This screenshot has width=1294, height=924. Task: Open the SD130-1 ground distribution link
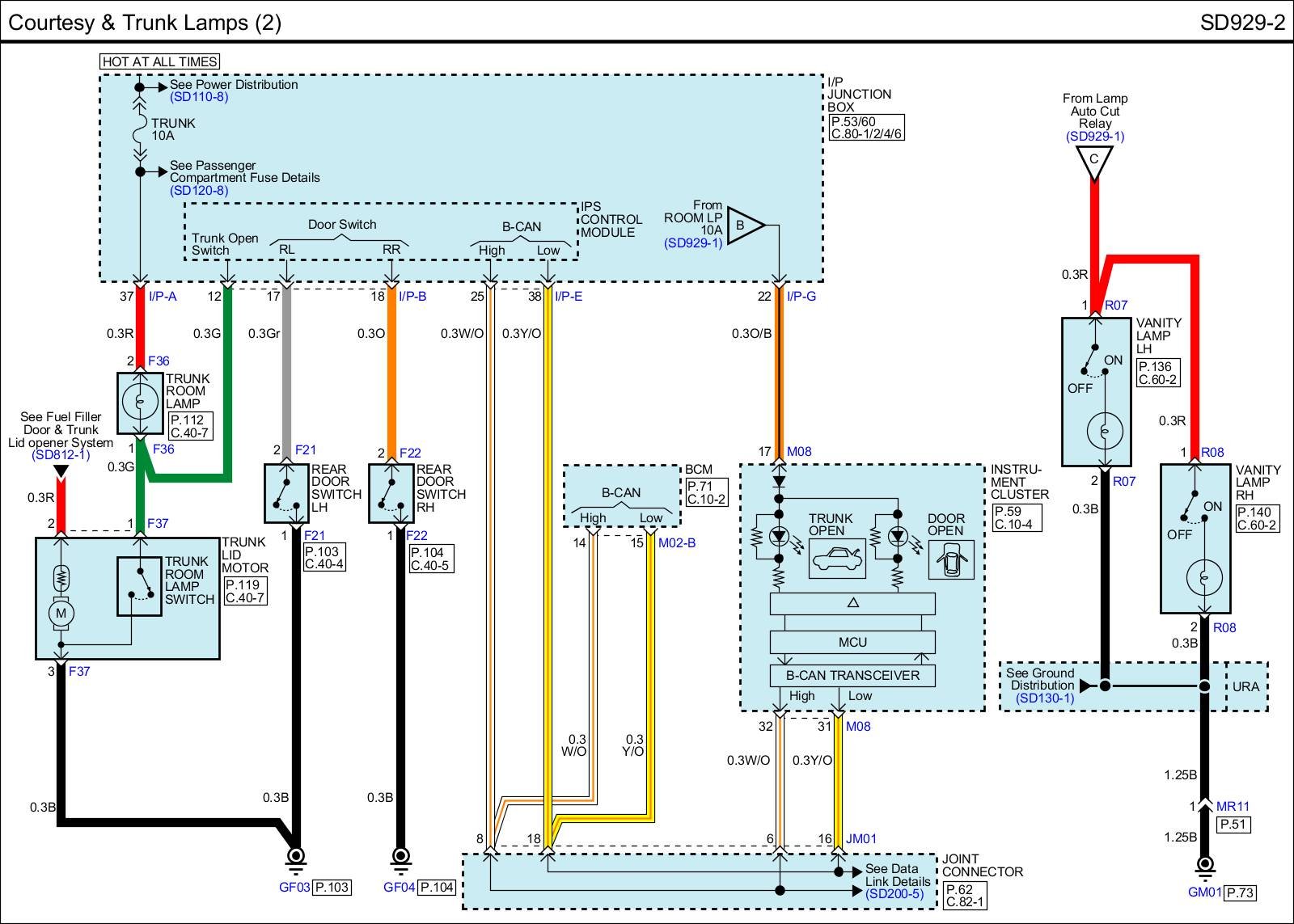tap(1045, 698)
